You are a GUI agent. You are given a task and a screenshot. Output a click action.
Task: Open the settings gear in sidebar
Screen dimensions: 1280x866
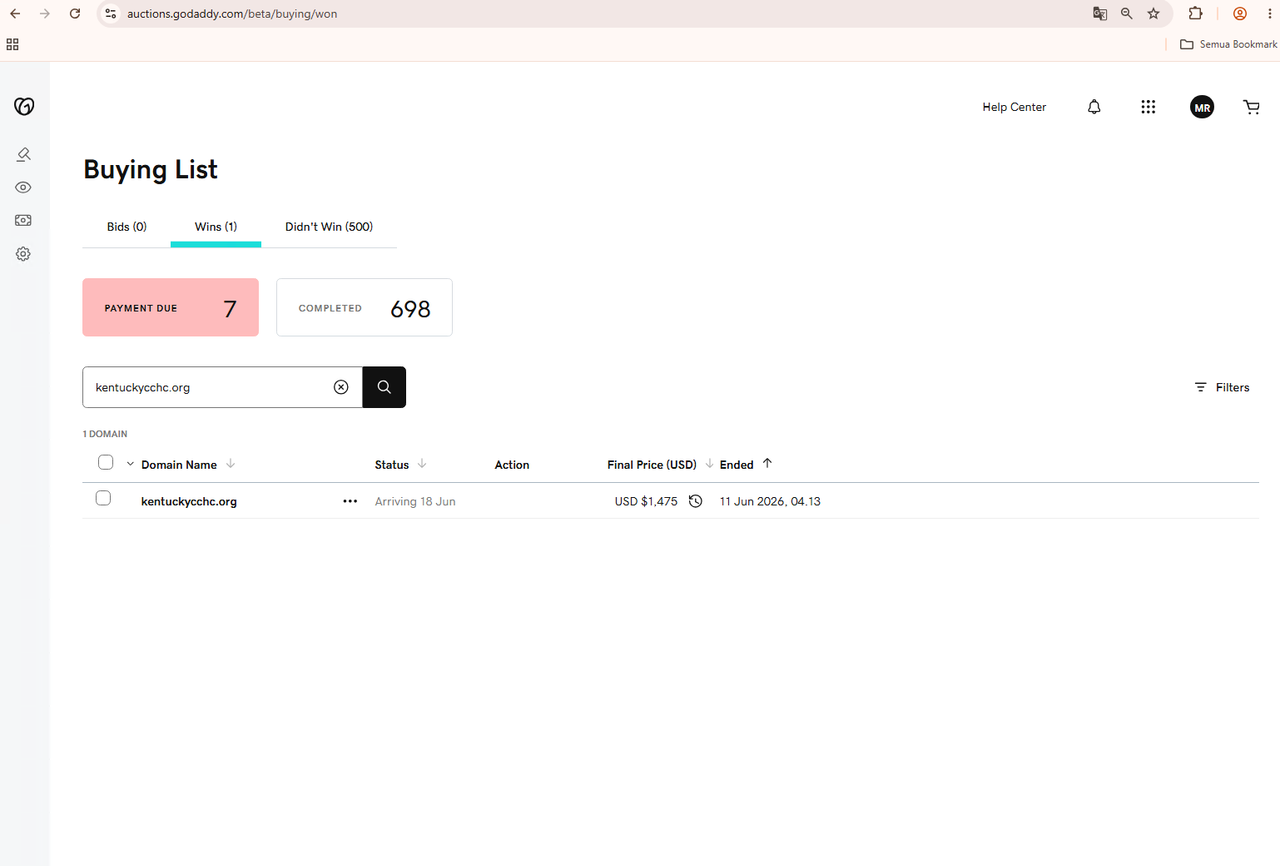[23, 254]
